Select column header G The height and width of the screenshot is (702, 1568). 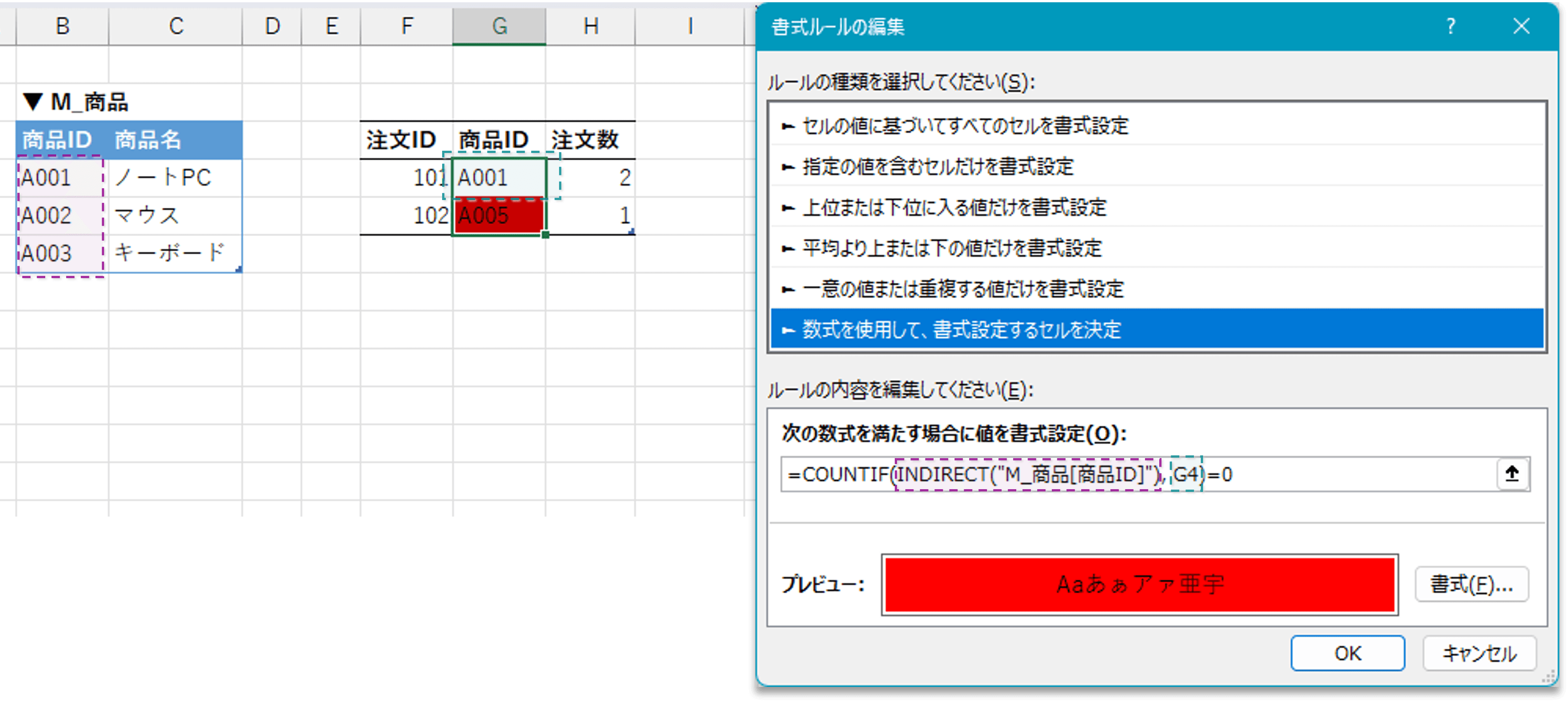(499, 26)
